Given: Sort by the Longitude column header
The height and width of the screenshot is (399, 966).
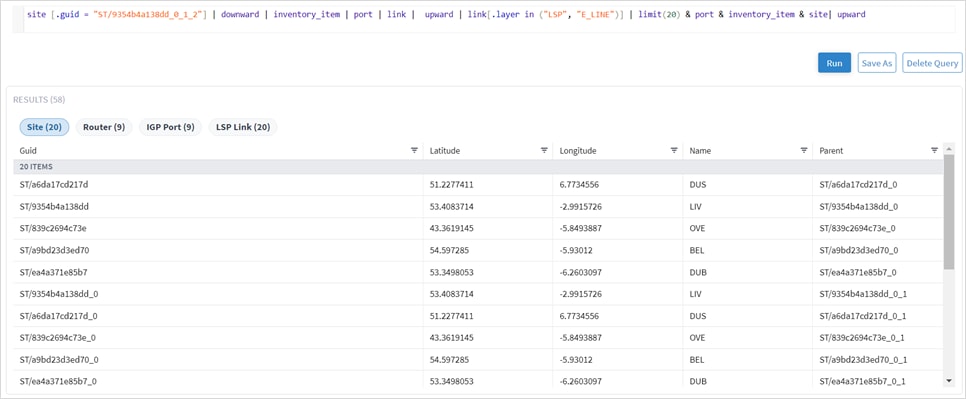Looking at the screenshot, I should pos(578,150).
